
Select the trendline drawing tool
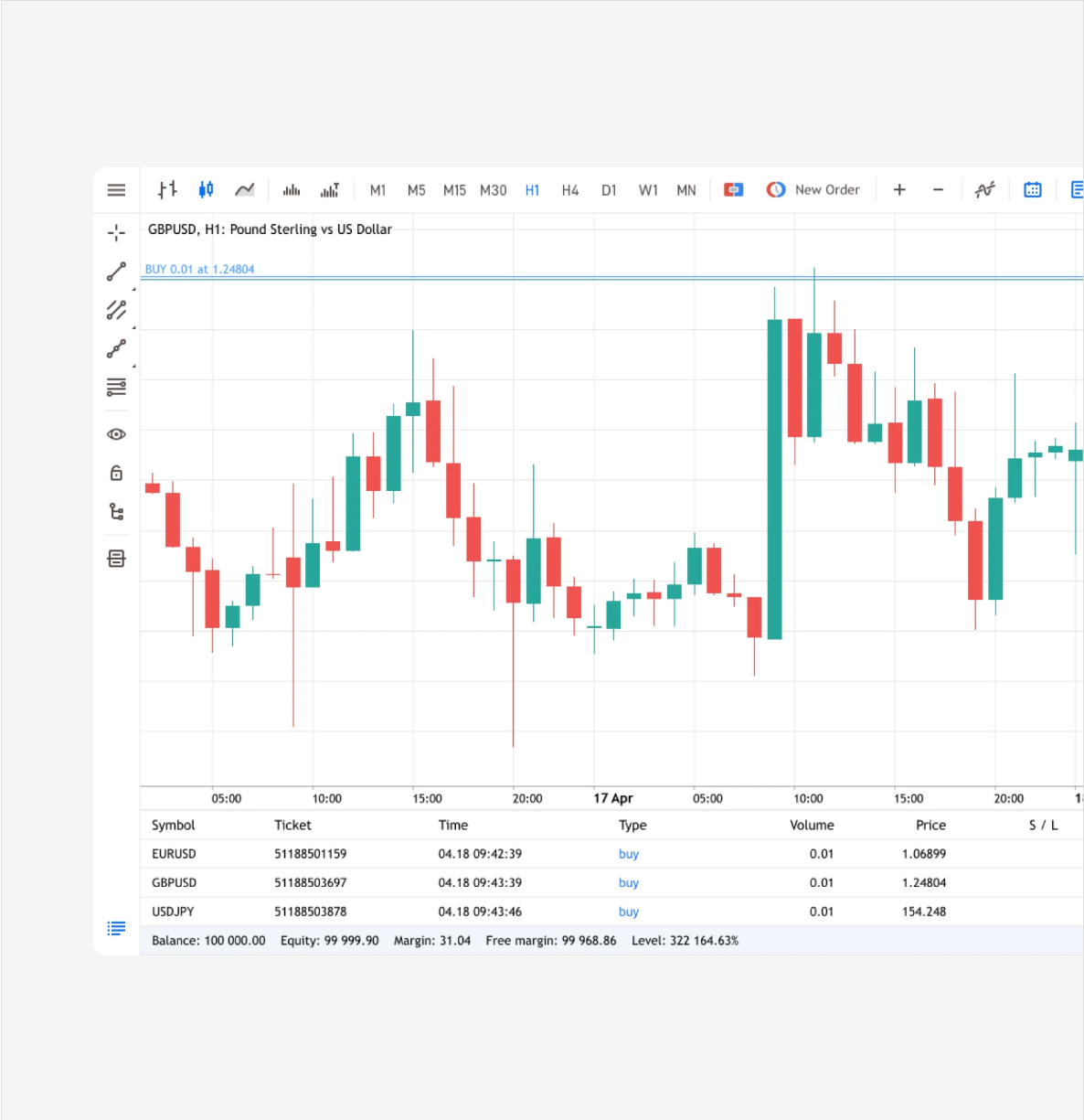click(x=116, y=272)
